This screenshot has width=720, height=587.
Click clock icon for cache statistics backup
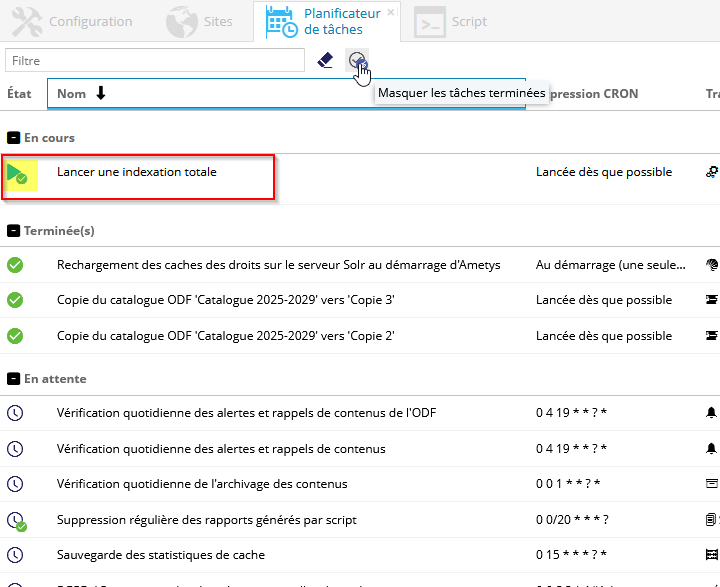(x=15, y=555)
